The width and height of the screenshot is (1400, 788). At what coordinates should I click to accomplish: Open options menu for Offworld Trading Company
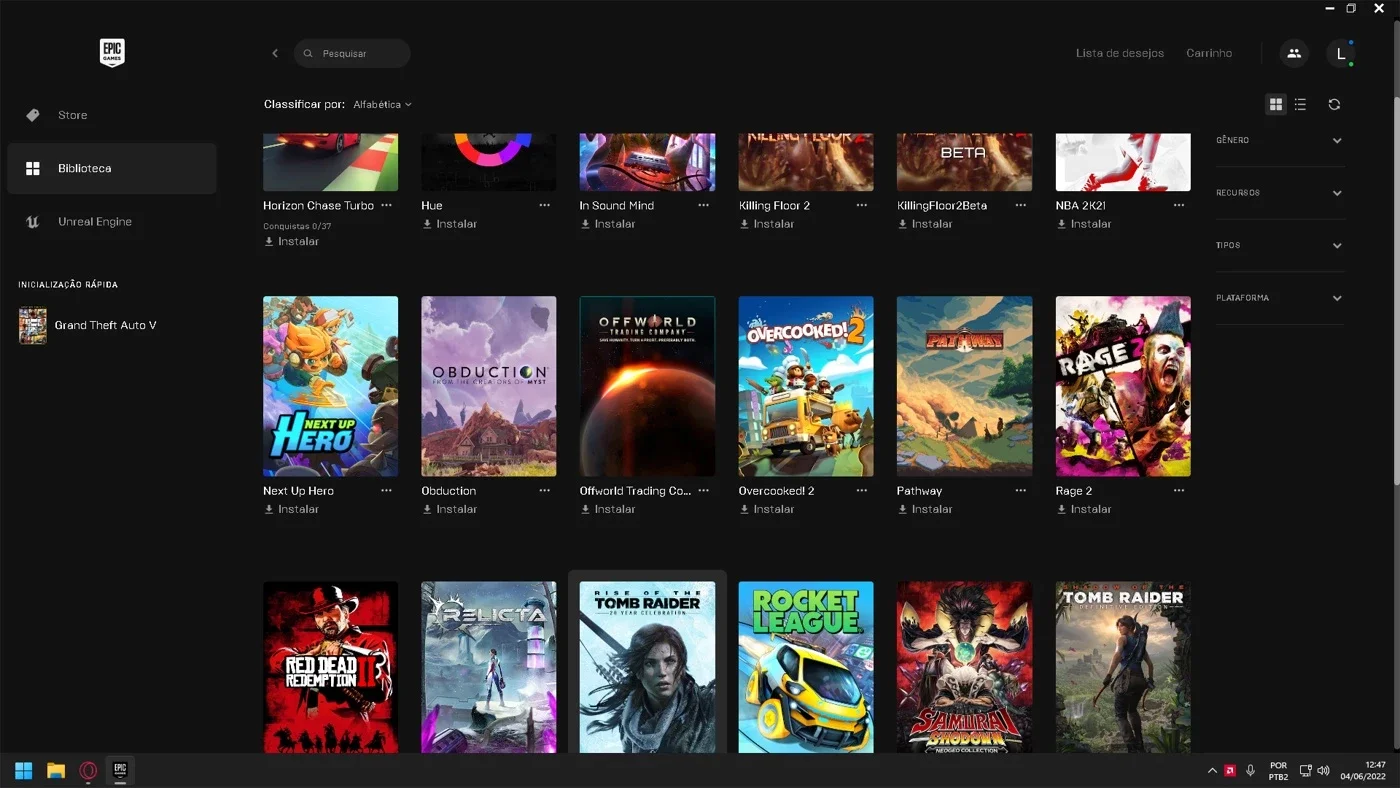tap(704, 491)
